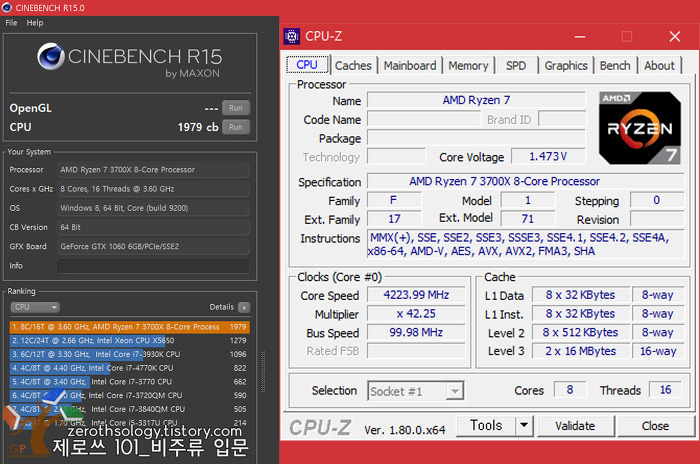Click the Level 2 cache value 8 x 512 KBytes
700x464 pixels.
pyautogui.click(x=580, y=333)
